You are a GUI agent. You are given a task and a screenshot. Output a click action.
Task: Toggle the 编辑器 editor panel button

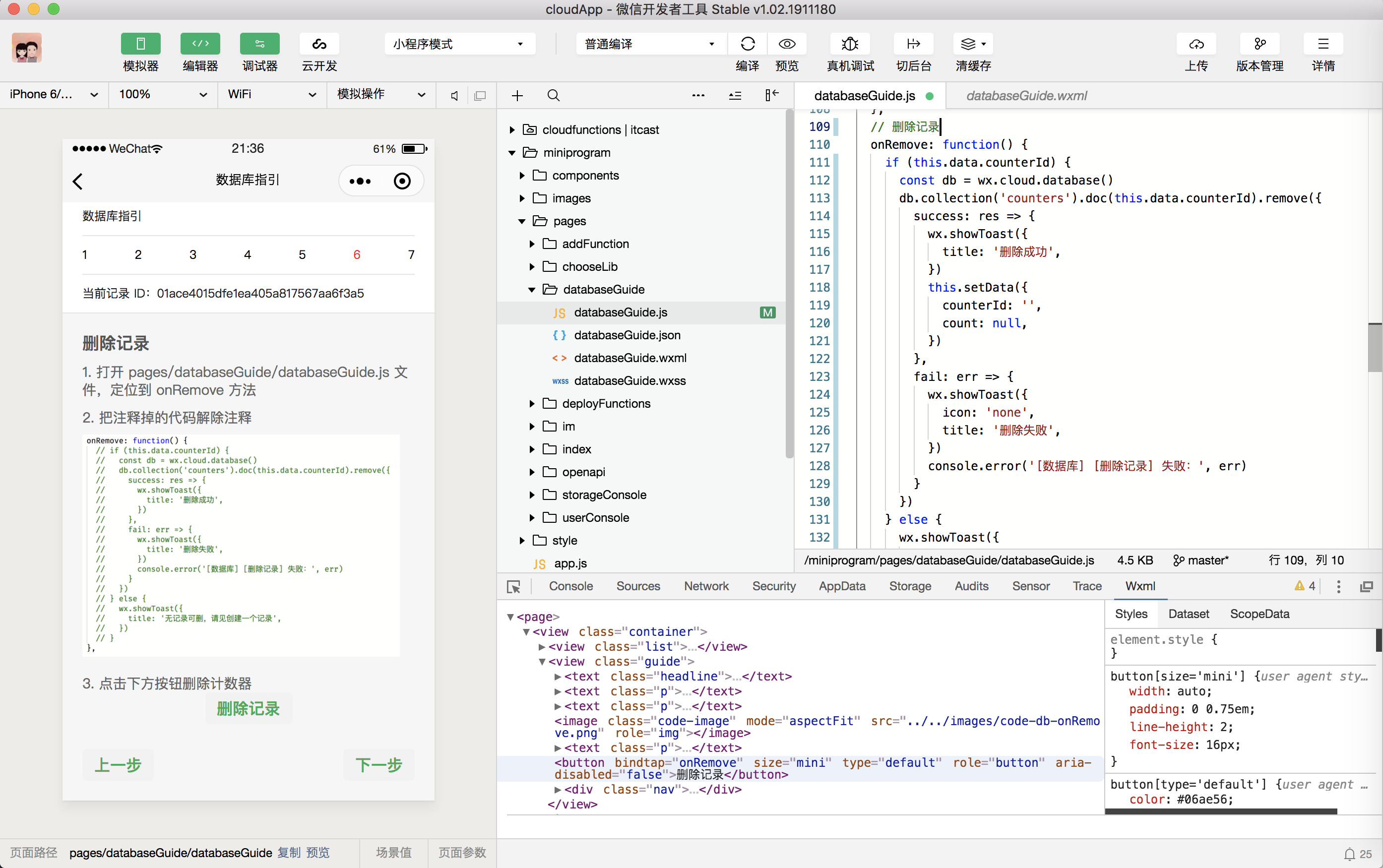pyautogui.click(x=200, y=44)
